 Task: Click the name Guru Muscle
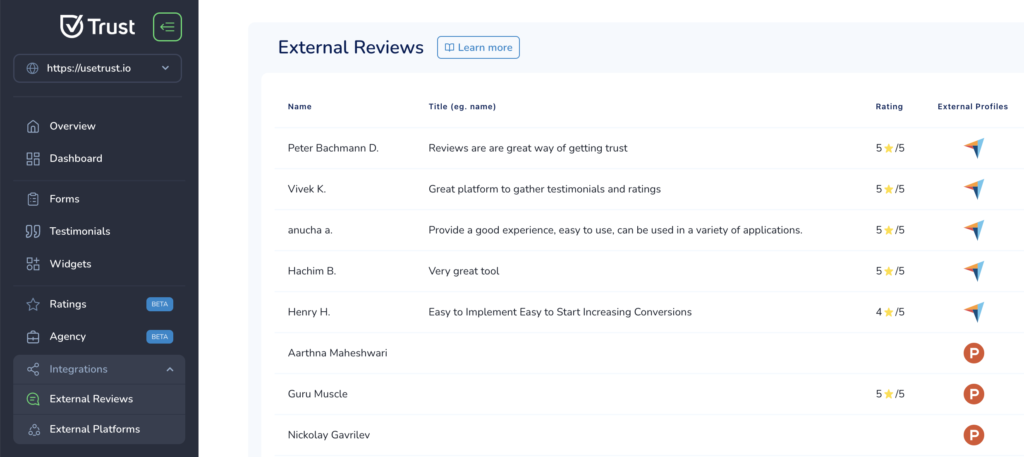(x=317, y=394)
